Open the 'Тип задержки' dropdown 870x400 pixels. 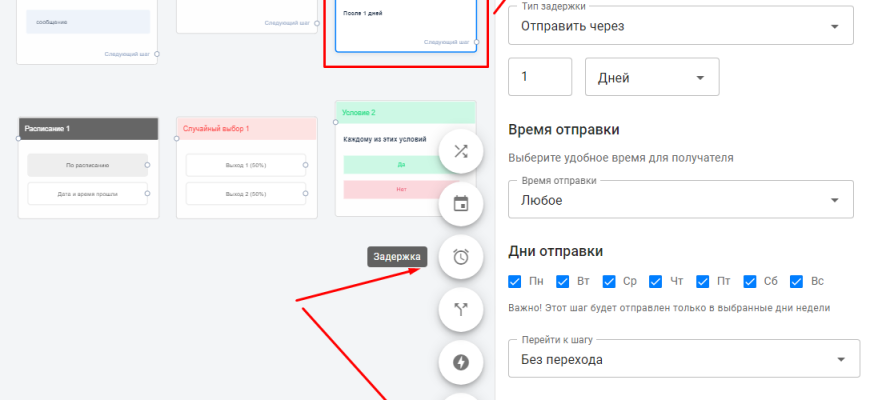click(680, 26)
